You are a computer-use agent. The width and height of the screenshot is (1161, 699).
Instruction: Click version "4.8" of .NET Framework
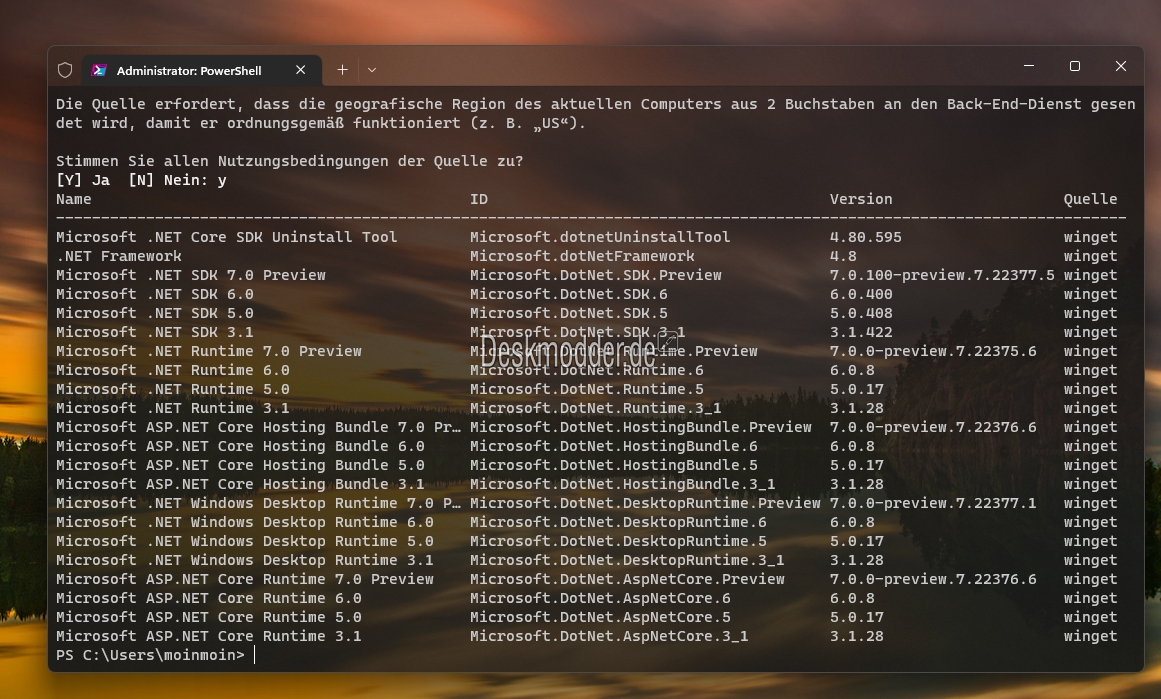pyautogui.click(x=843, y=256)
